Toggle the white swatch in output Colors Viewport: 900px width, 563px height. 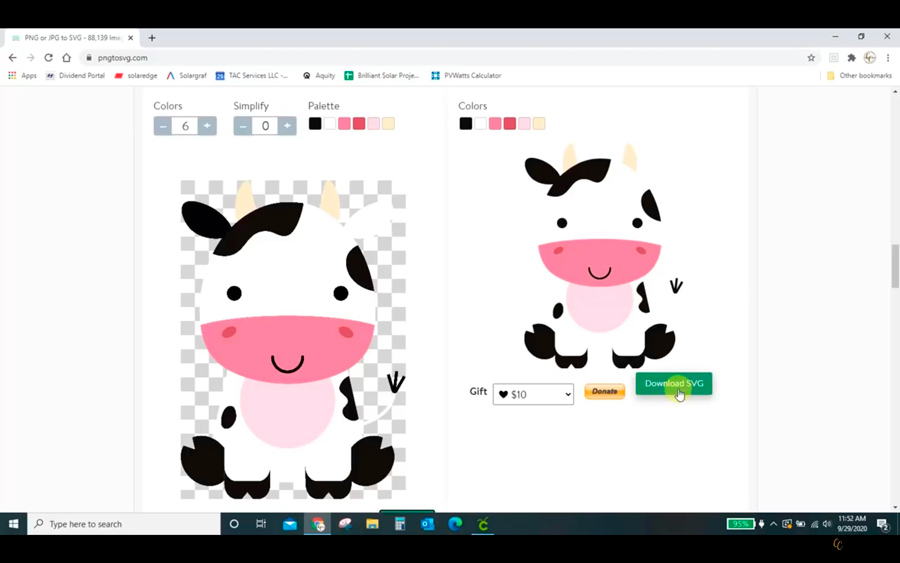pyautogui.click(x=480, y=123)
